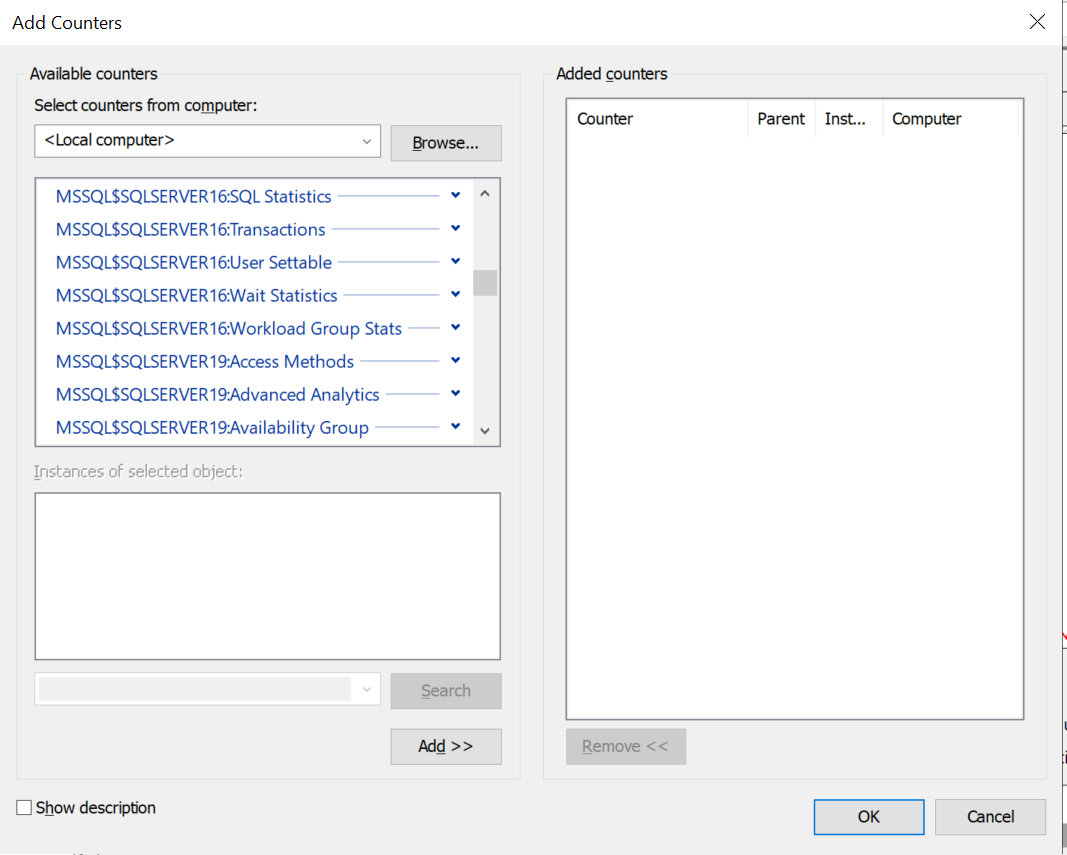The width and height of the screenshot is (1067, 855).
Task: Enable the Show description checkbox
Action: pos(24,807)
